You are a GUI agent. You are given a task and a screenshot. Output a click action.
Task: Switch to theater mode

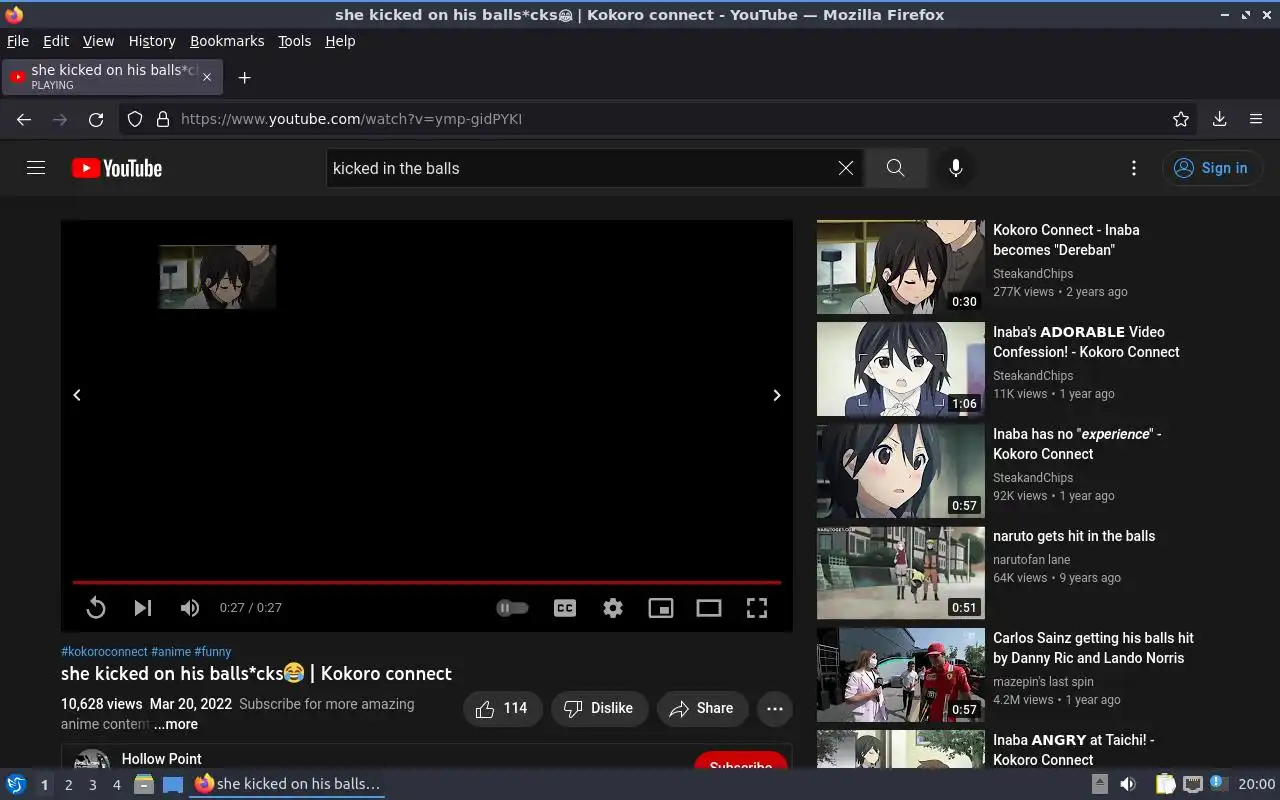coord(709,607)
